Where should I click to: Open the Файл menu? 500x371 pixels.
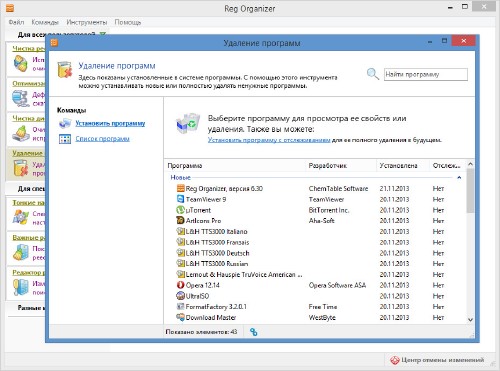(16, 22)
